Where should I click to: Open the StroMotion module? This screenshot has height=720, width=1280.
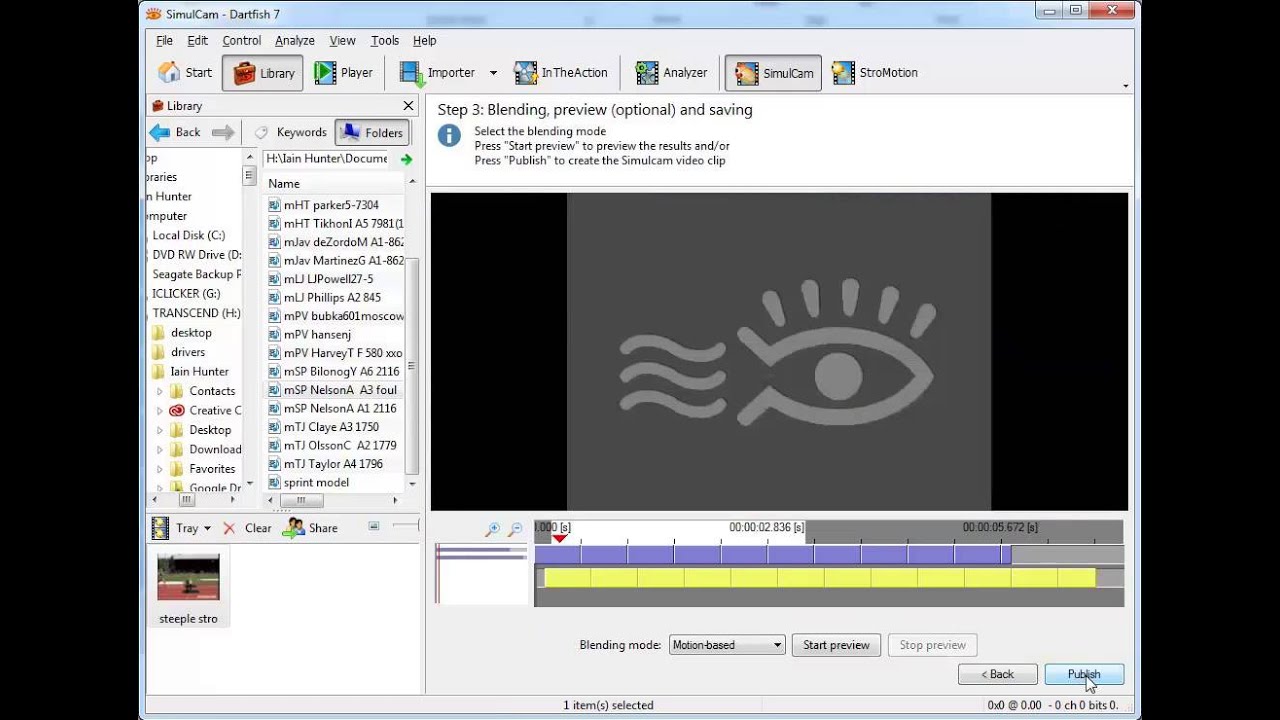[x=874, y=72]
